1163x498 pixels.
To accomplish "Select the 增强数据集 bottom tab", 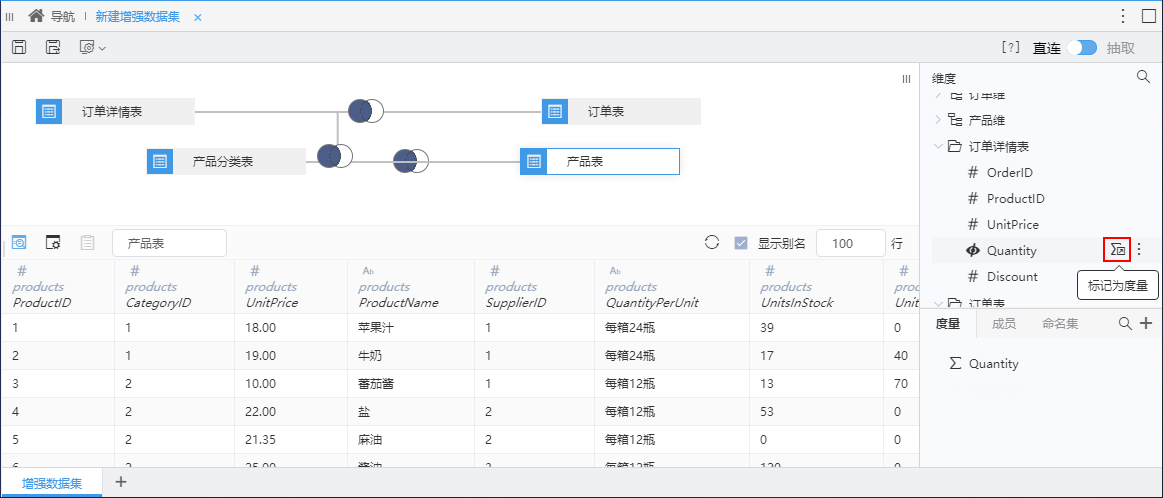I will click(52, 483).
